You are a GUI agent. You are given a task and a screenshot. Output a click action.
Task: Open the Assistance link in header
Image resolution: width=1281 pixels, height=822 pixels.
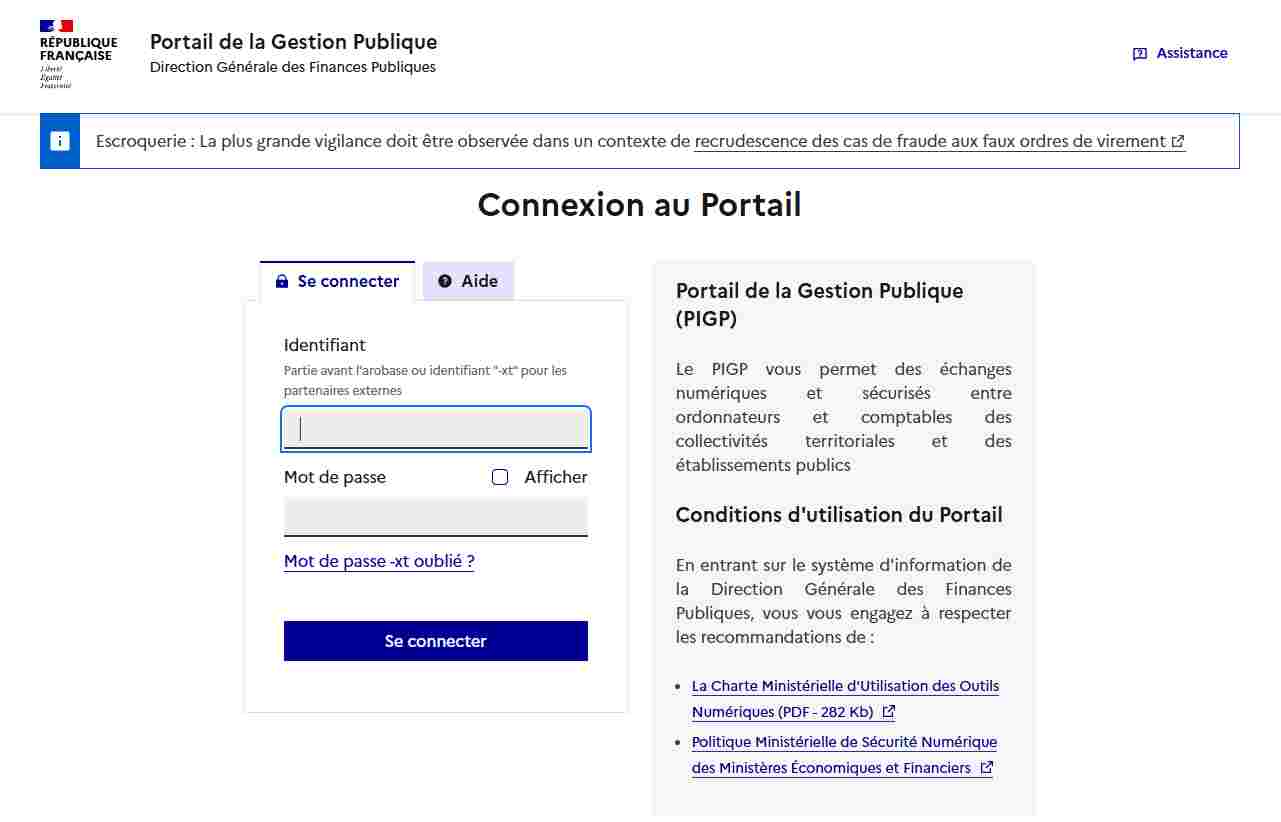[x=1180, y=54]
